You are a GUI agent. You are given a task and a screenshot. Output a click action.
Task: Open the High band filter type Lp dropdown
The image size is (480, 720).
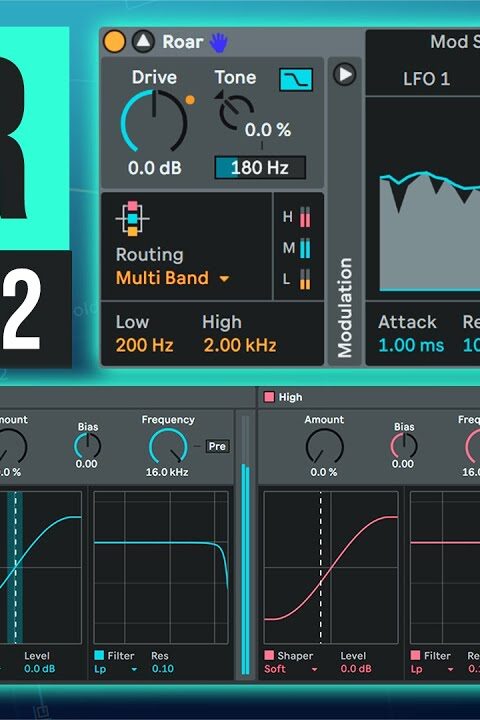click(432, 669)
